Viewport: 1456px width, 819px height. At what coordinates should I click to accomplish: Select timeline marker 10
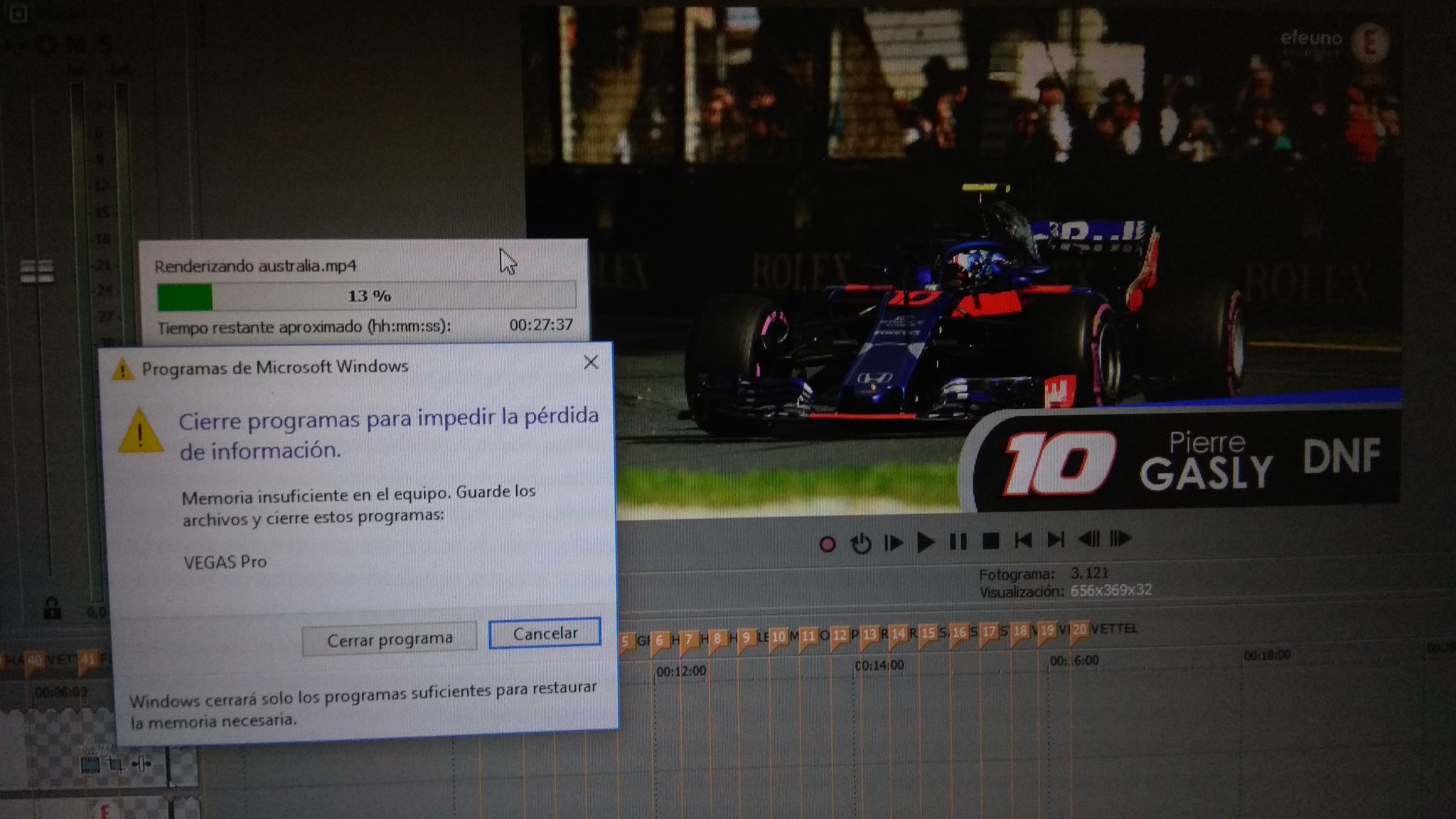[x=779, y=637]
